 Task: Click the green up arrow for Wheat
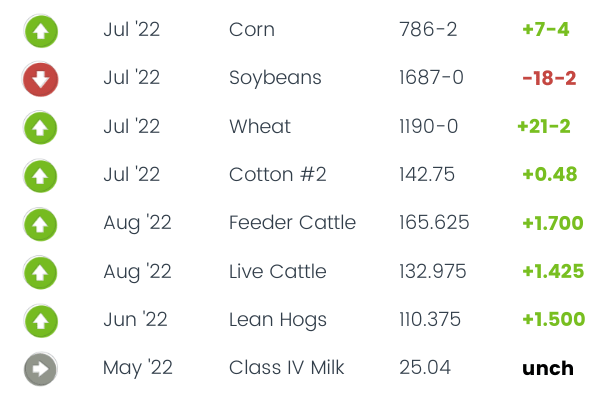click(41, 127)
